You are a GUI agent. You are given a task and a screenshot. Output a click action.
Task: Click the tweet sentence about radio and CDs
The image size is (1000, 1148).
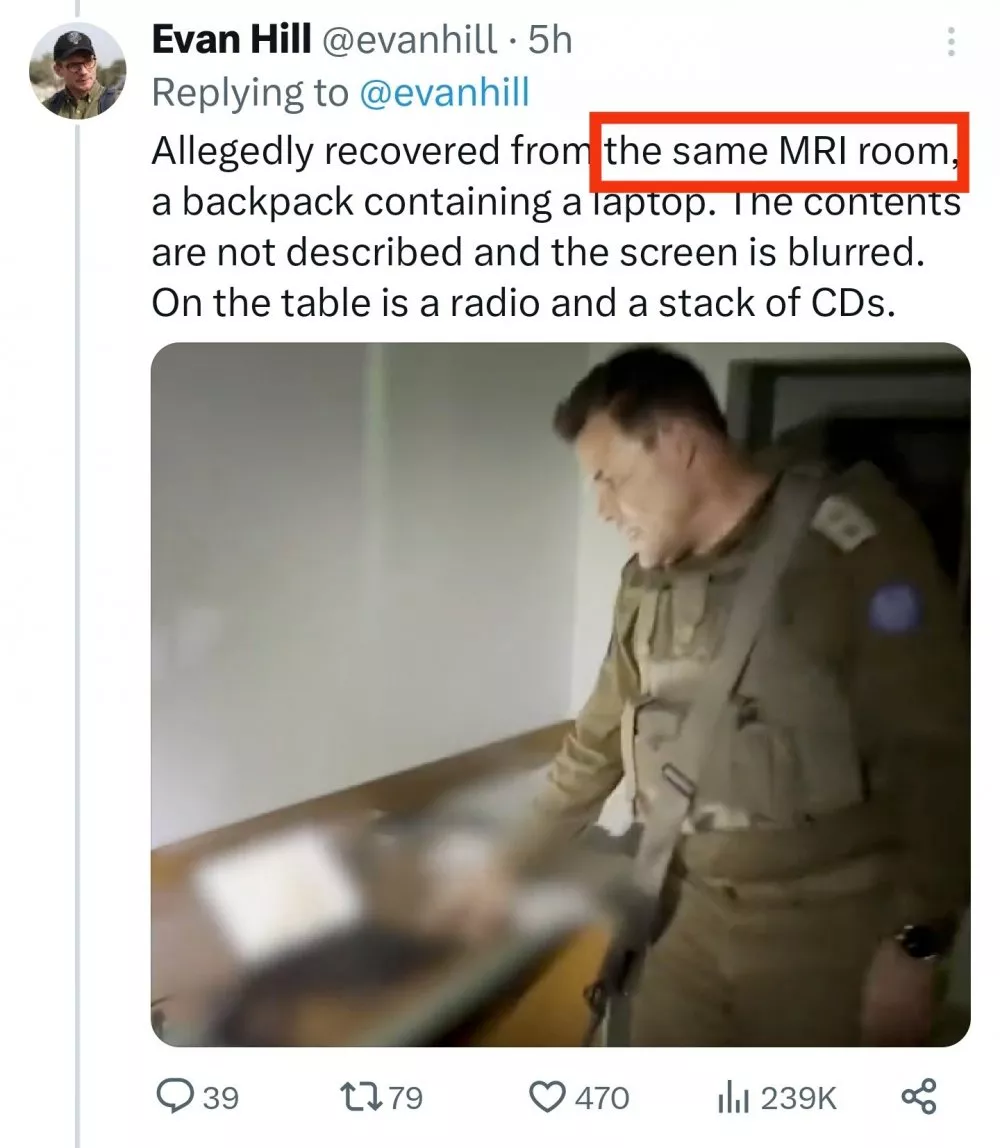click(520, 301)
